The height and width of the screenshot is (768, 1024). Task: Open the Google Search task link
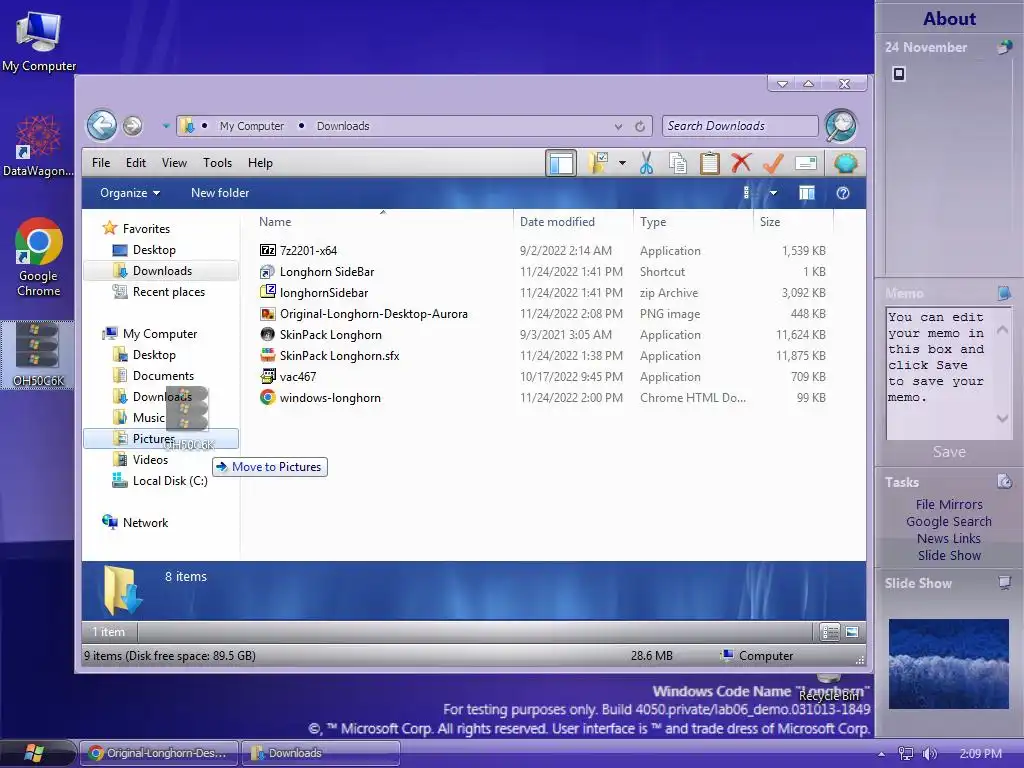(949, 521)
